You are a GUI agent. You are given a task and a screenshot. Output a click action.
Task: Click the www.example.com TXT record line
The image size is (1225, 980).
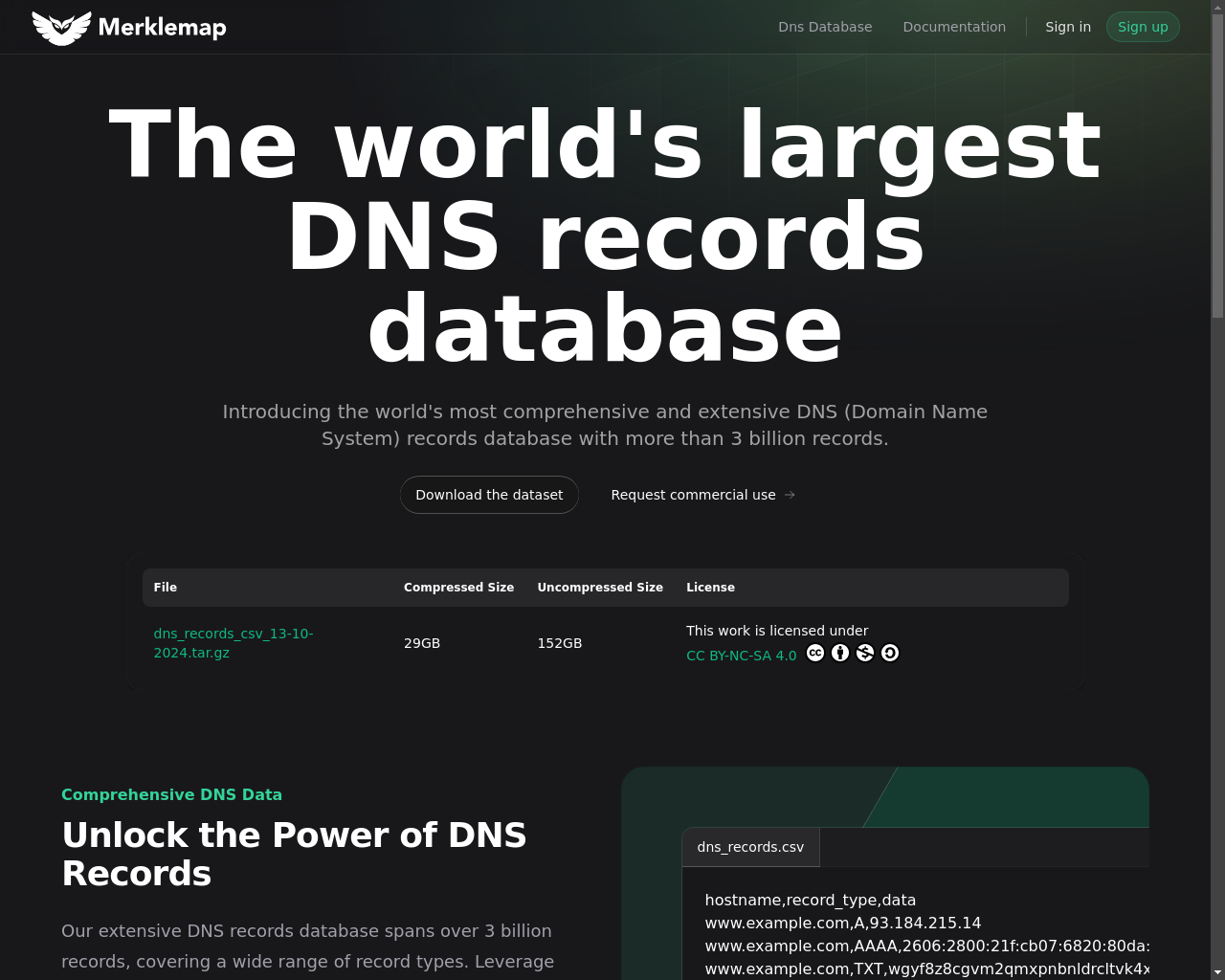pos(926,969)
